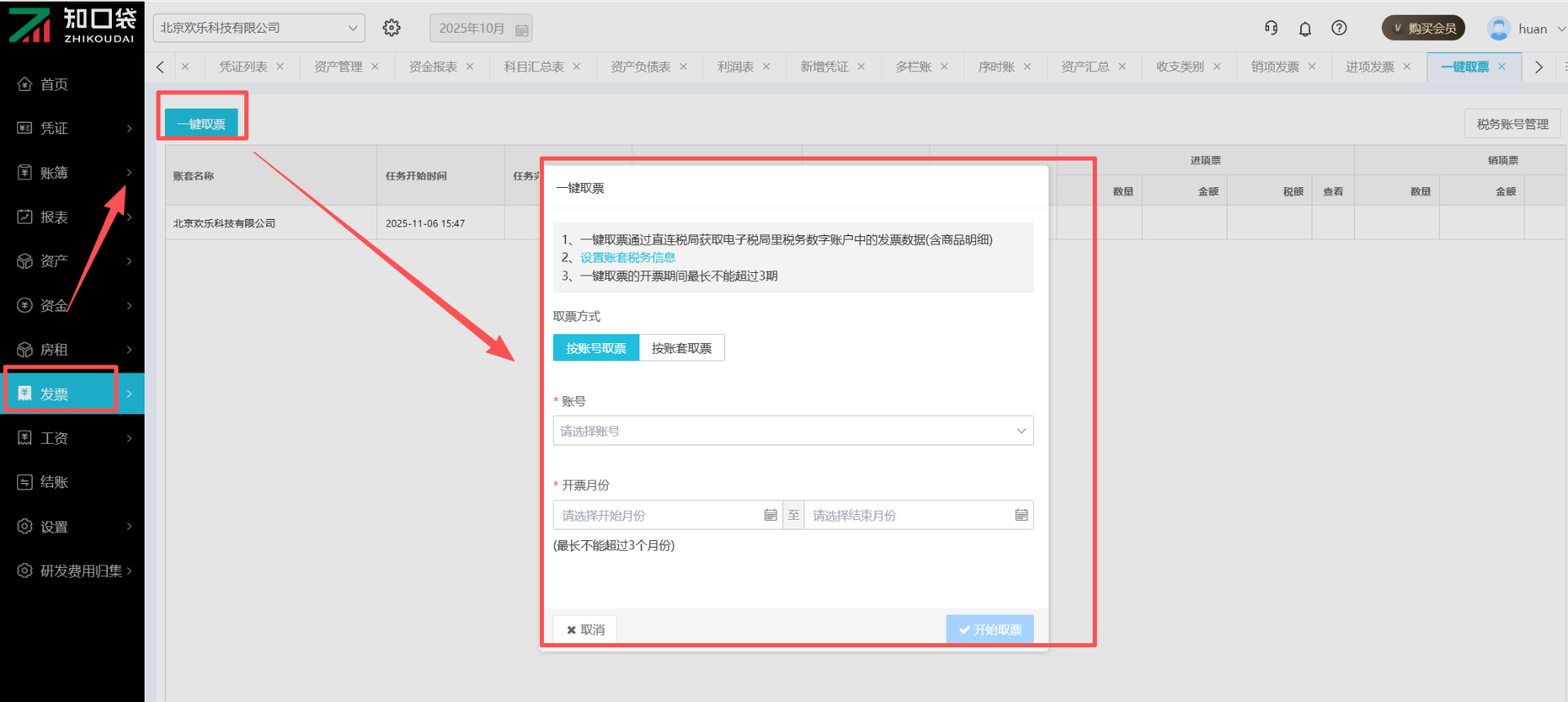The width and height of the screenshot is (1568, 702).
Task: Select 按账号取票 ticket method
Action: pyautogui.click(x=596, y=348)
